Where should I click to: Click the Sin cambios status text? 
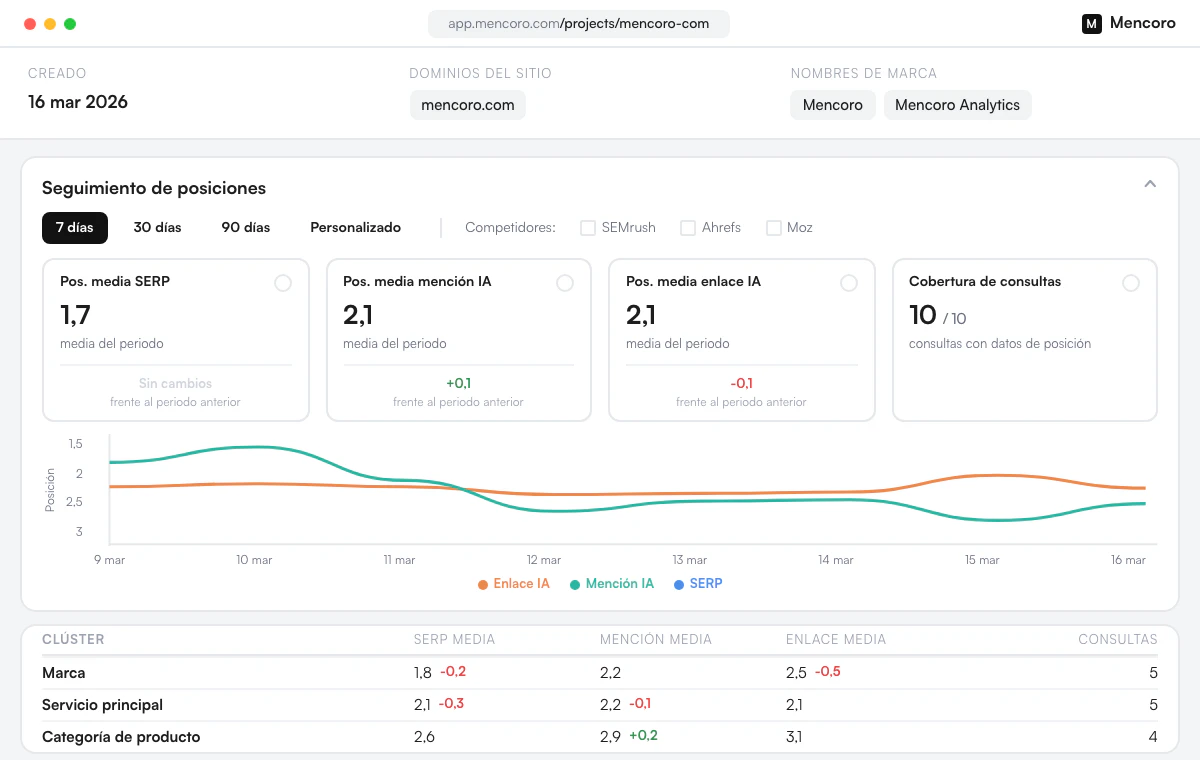pyautogui.click(x=175, y=383)
